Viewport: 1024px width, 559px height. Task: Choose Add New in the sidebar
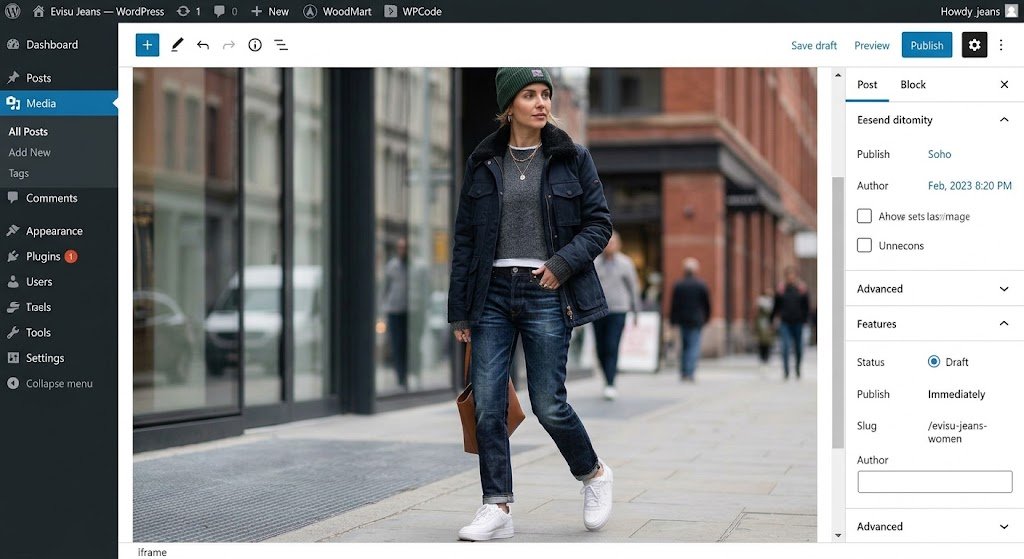click(29, 152)
